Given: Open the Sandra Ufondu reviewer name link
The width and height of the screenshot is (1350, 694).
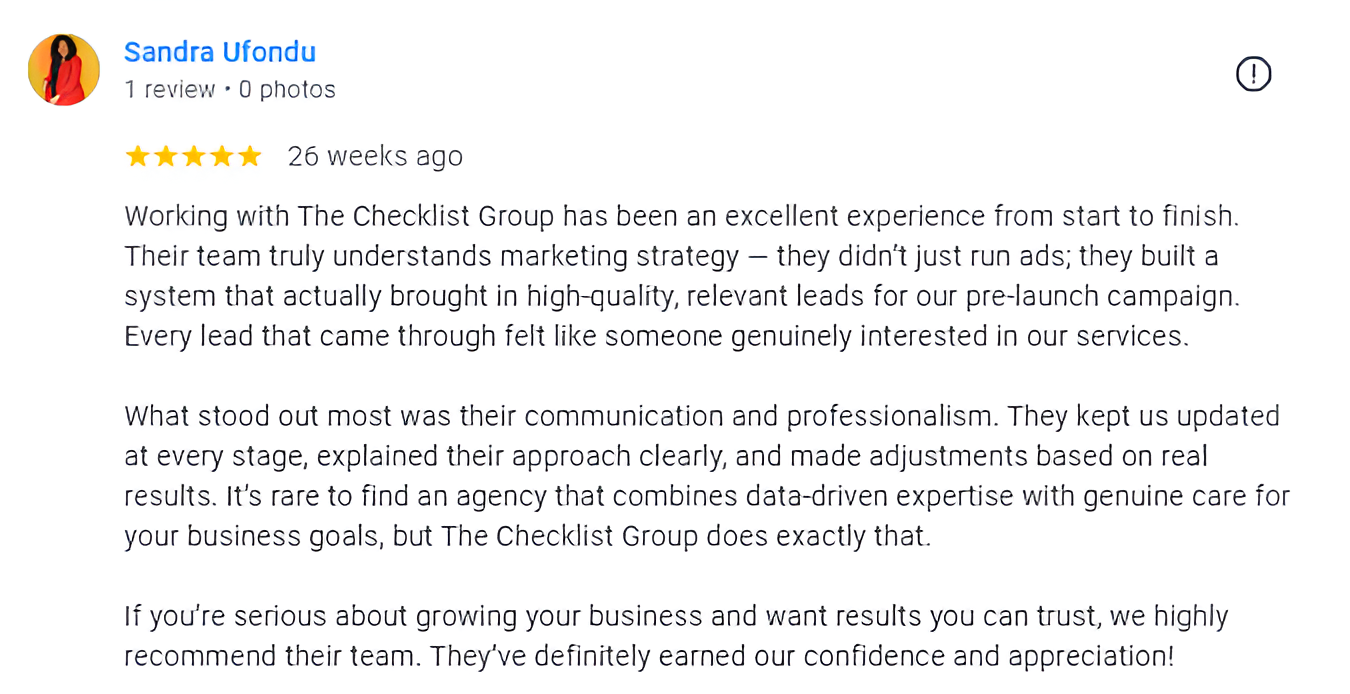Looking at the screenshot, I should [220, 52].
